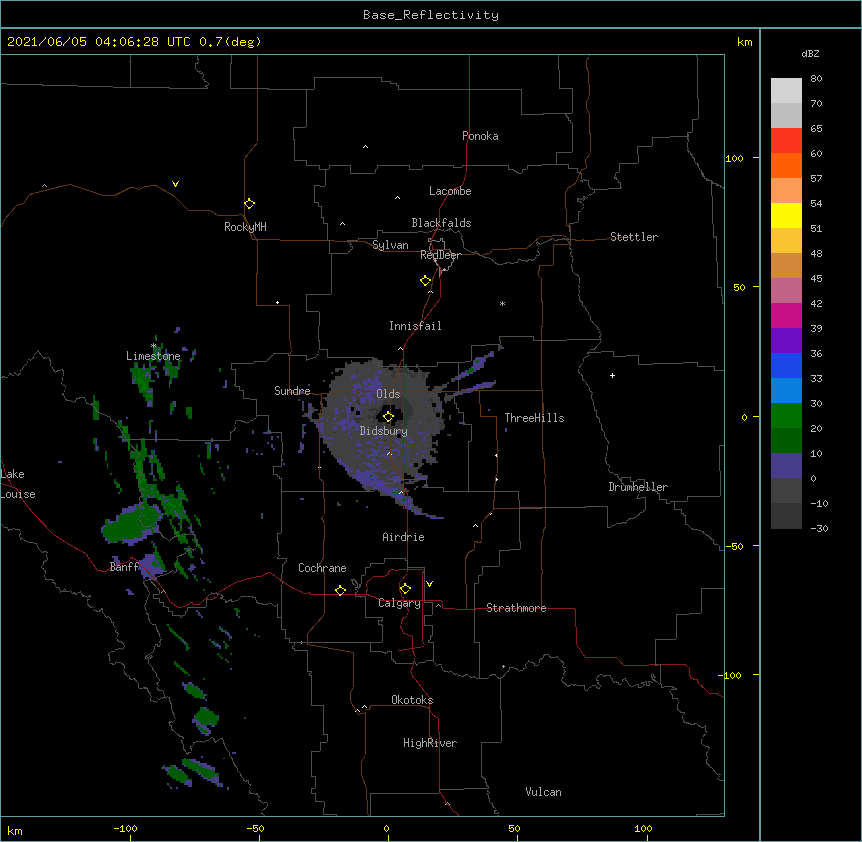862x842 pixels.
Task: Click the white asterisk marker east of Innisfail
Action: [x=502, y=303]
